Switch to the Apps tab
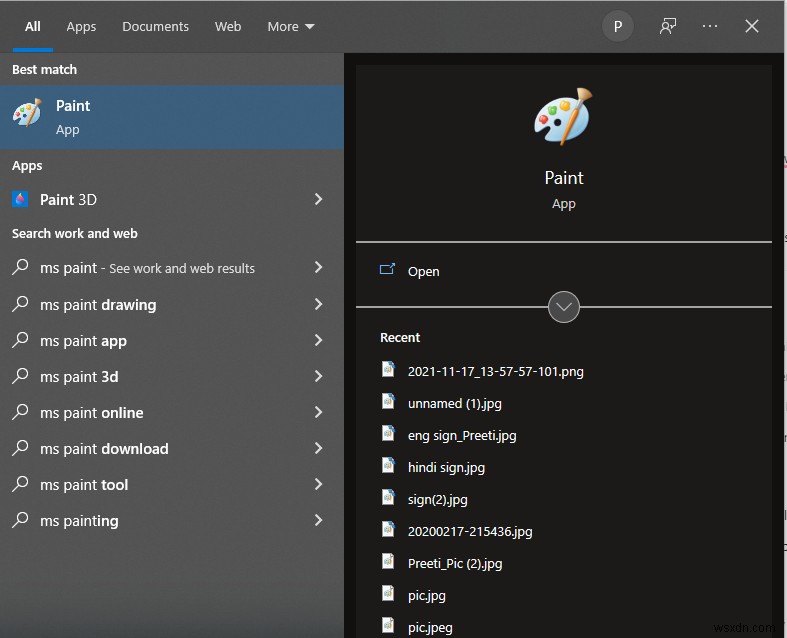This screenshot has height=638, width=787. [x=81, y=27]
